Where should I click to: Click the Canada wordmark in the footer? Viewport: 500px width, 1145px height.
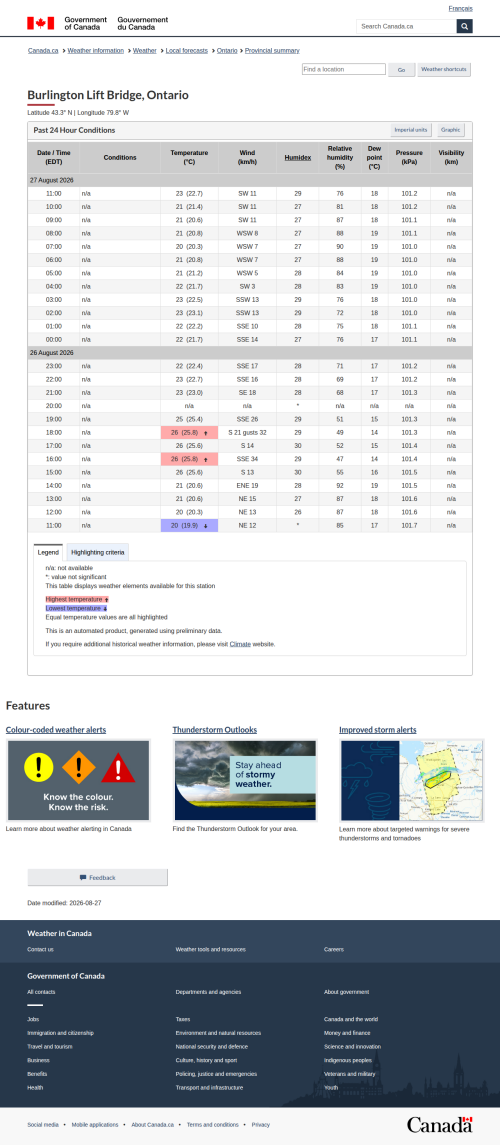[x=439, y=1124]
